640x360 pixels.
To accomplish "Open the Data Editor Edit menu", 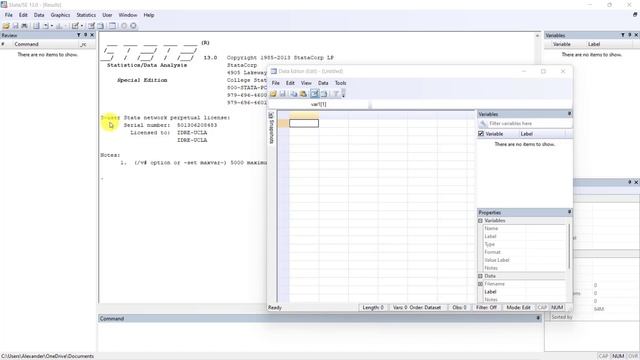I will 290,83.
